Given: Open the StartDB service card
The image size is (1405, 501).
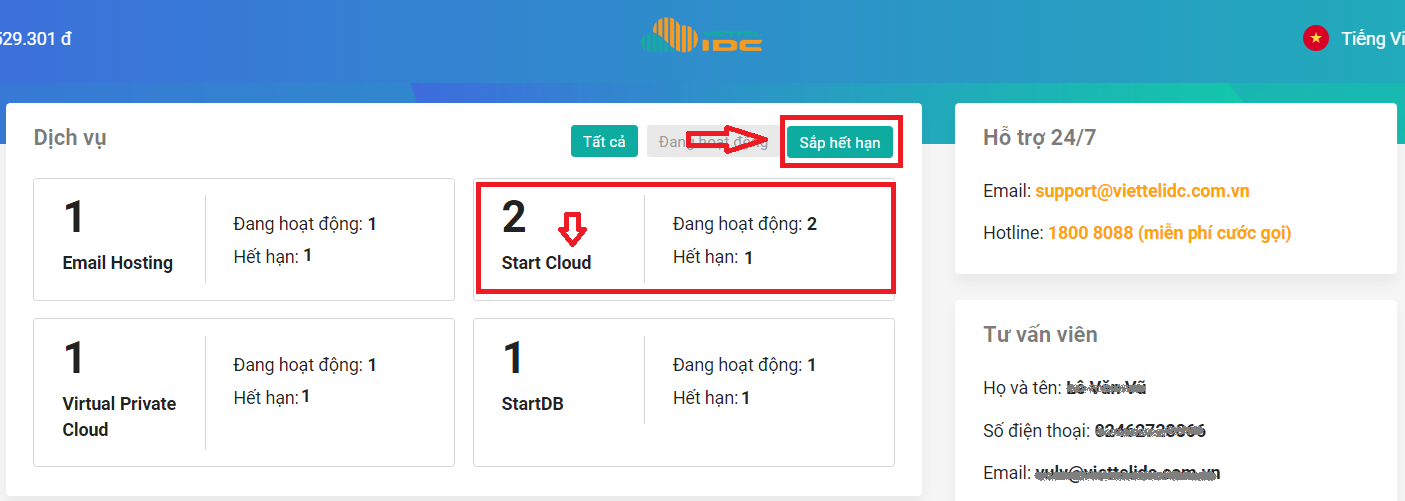Looking at the screenshot, I should (684, 392).
